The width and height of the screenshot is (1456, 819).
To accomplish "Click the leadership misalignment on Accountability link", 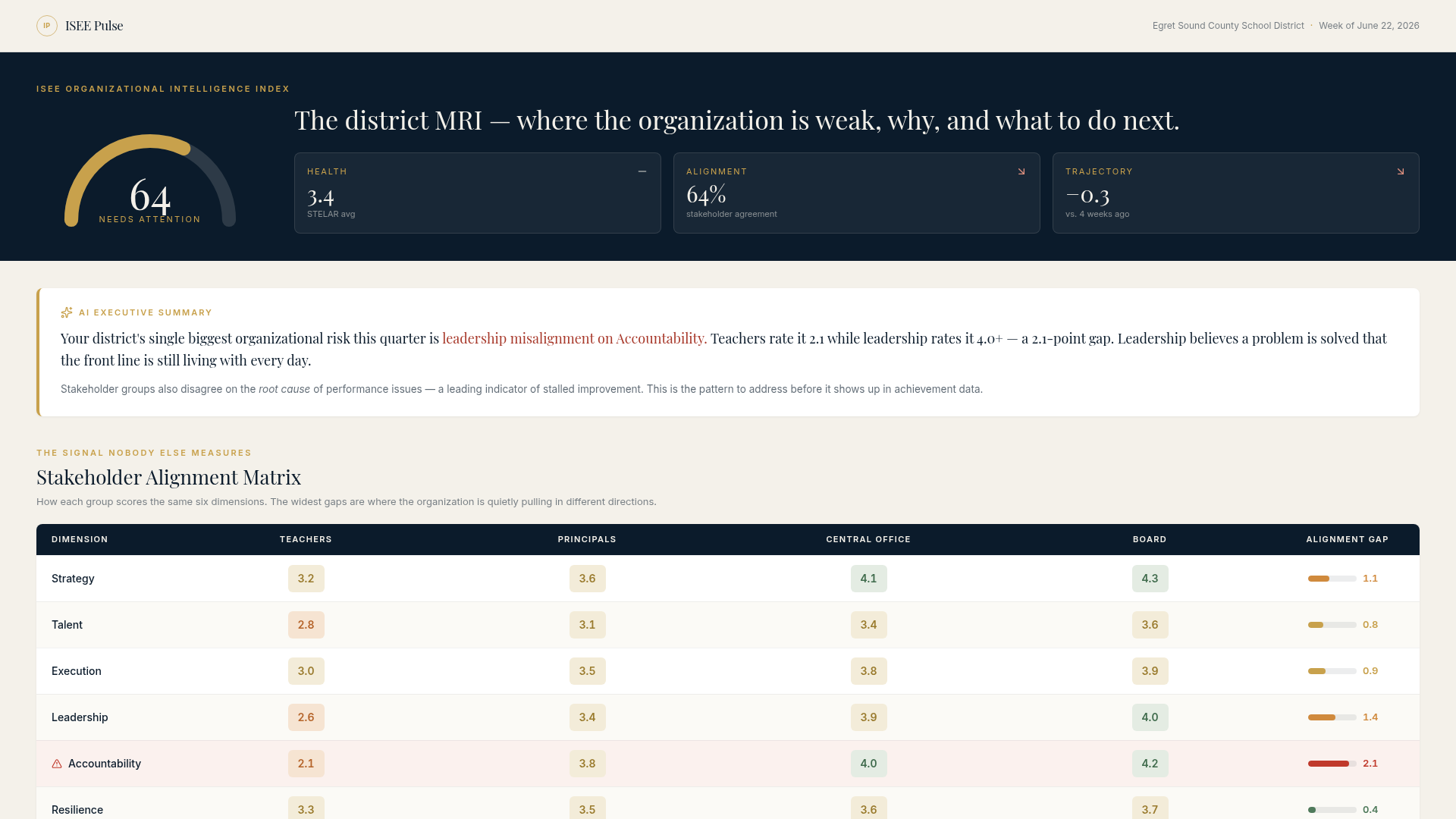I will tap(575, 338).
